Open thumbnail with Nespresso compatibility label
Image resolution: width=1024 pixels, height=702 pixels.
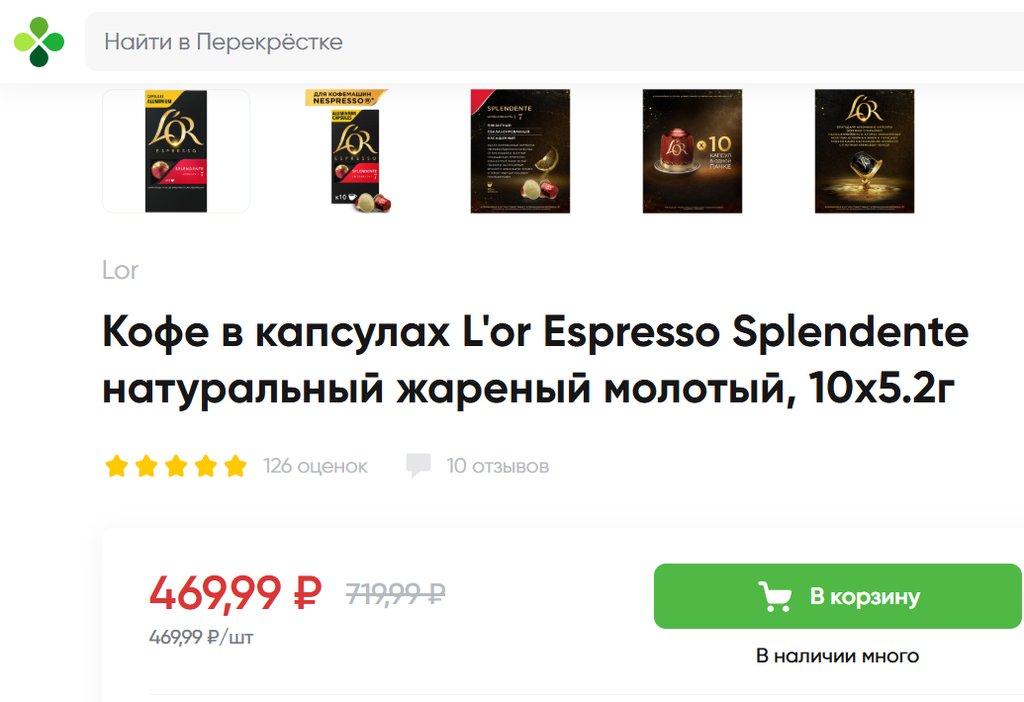click(348, 151)
